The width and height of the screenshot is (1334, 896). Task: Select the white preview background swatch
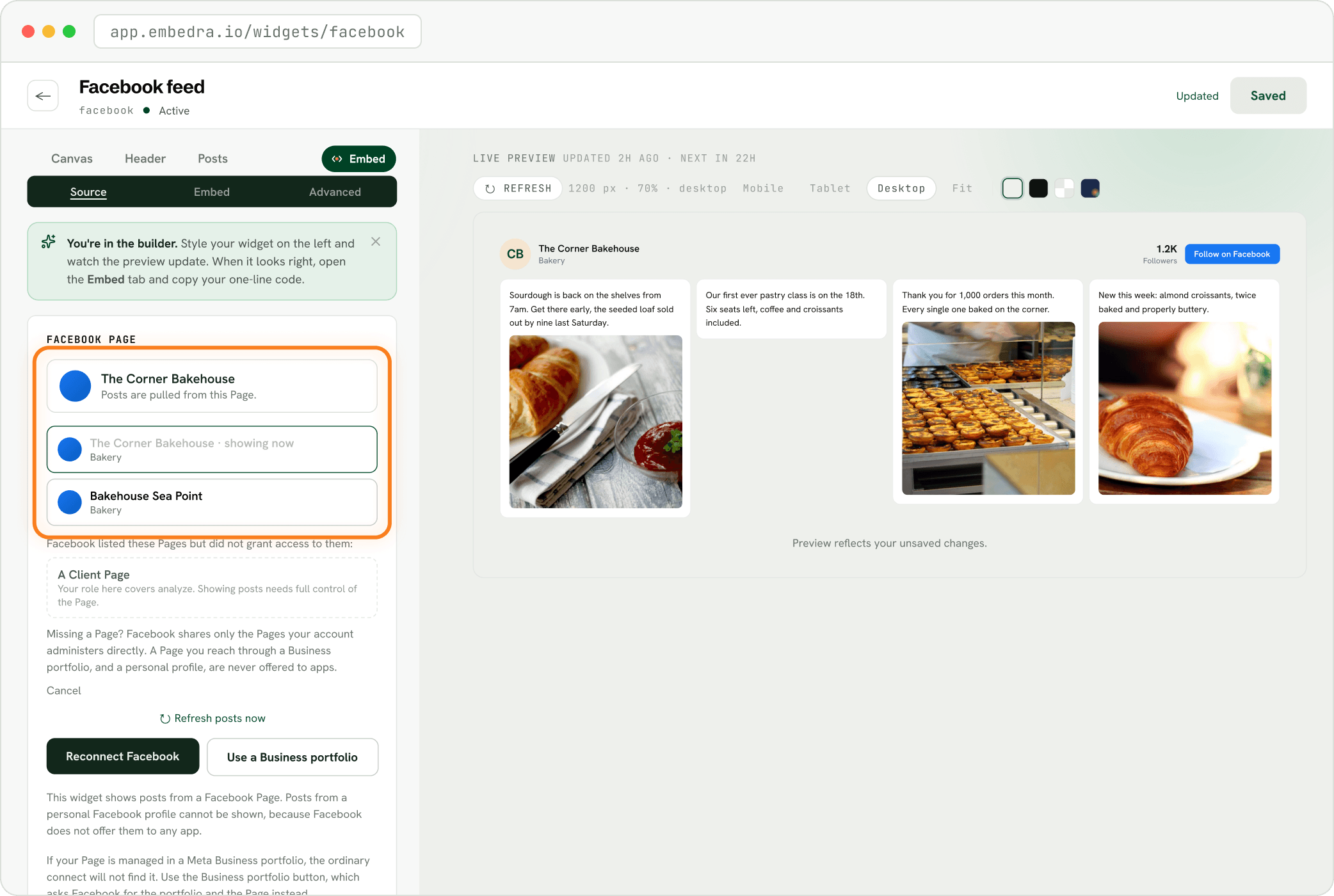1012,188
